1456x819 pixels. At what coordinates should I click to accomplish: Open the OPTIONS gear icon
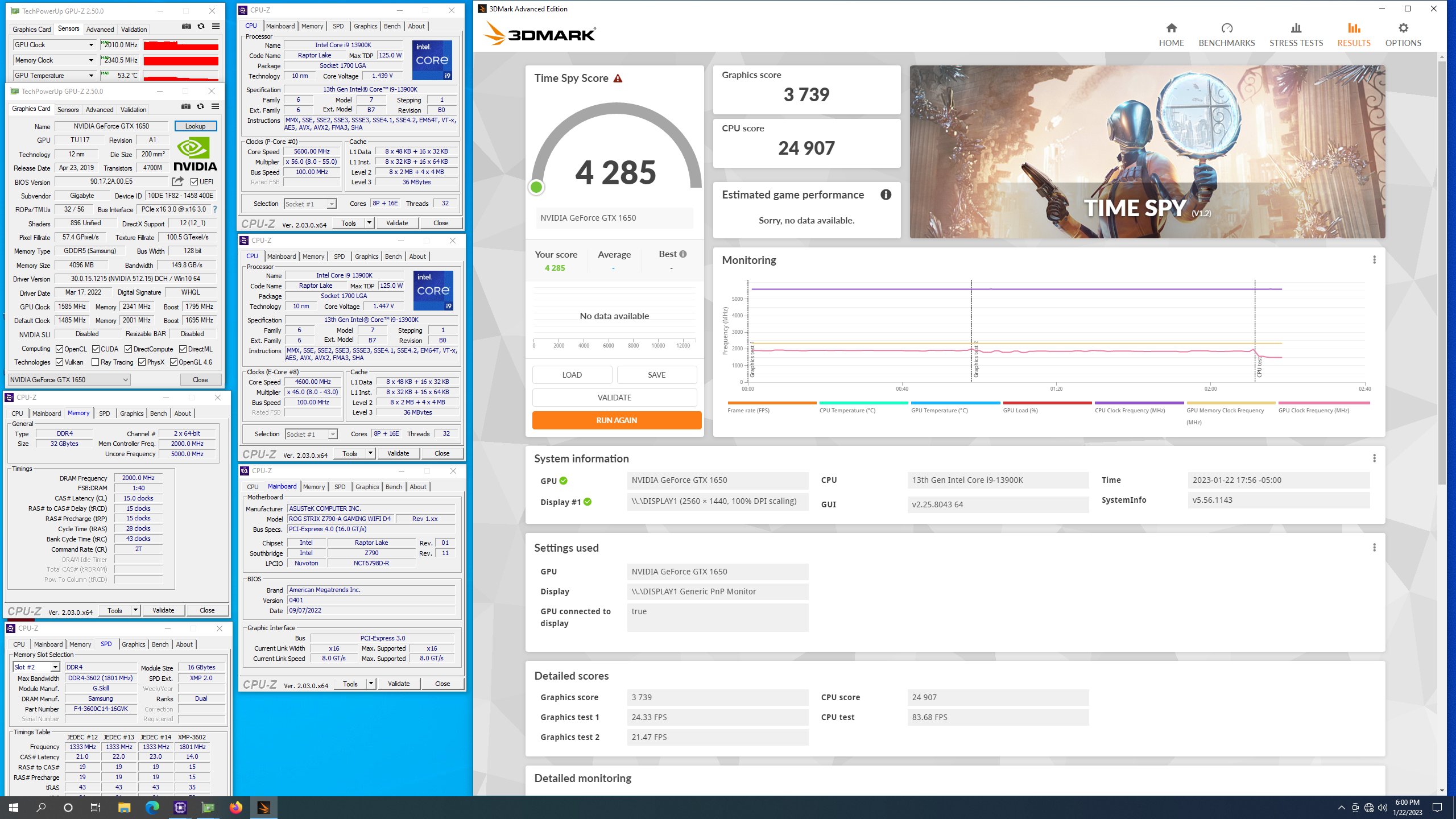(1403, 28)
